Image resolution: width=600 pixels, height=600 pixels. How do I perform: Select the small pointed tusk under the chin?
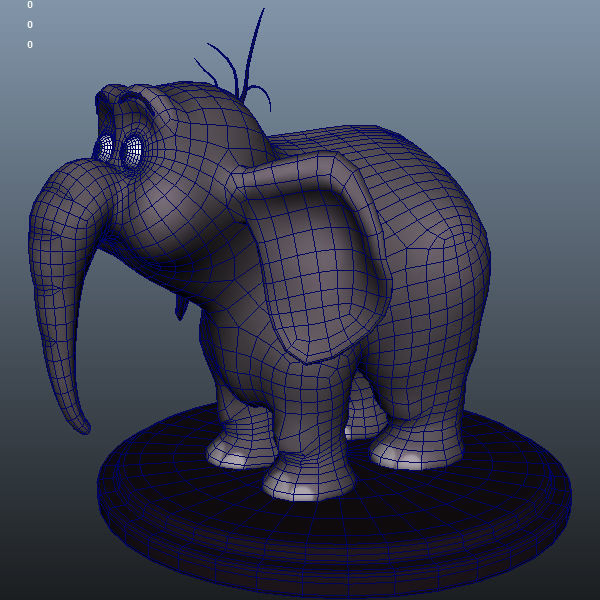[181, 306]
